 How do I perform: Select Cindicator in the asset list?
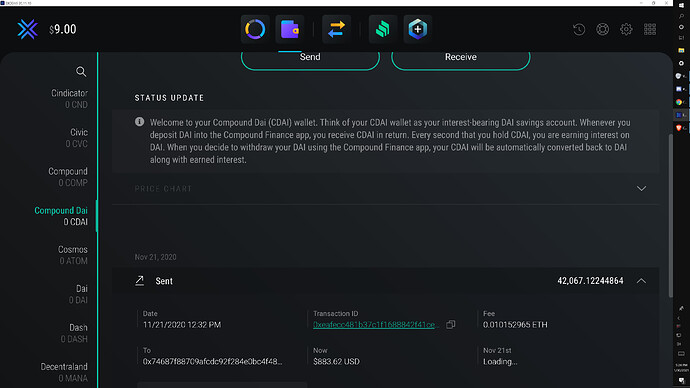pyautogui.click(x=70, y=99)
